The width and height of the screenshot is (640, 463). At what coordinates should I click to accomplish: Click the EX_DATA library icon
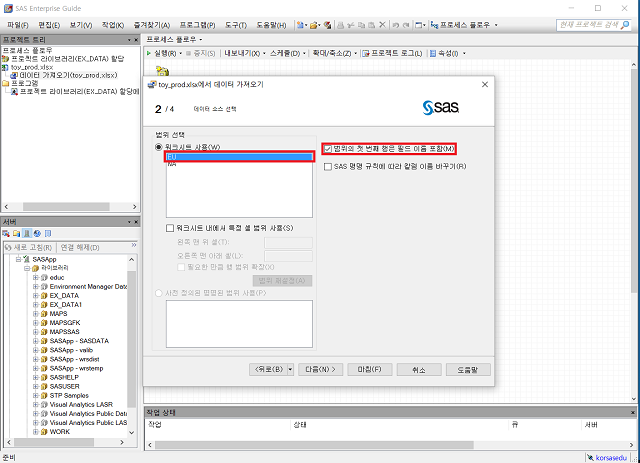point(44,296)
